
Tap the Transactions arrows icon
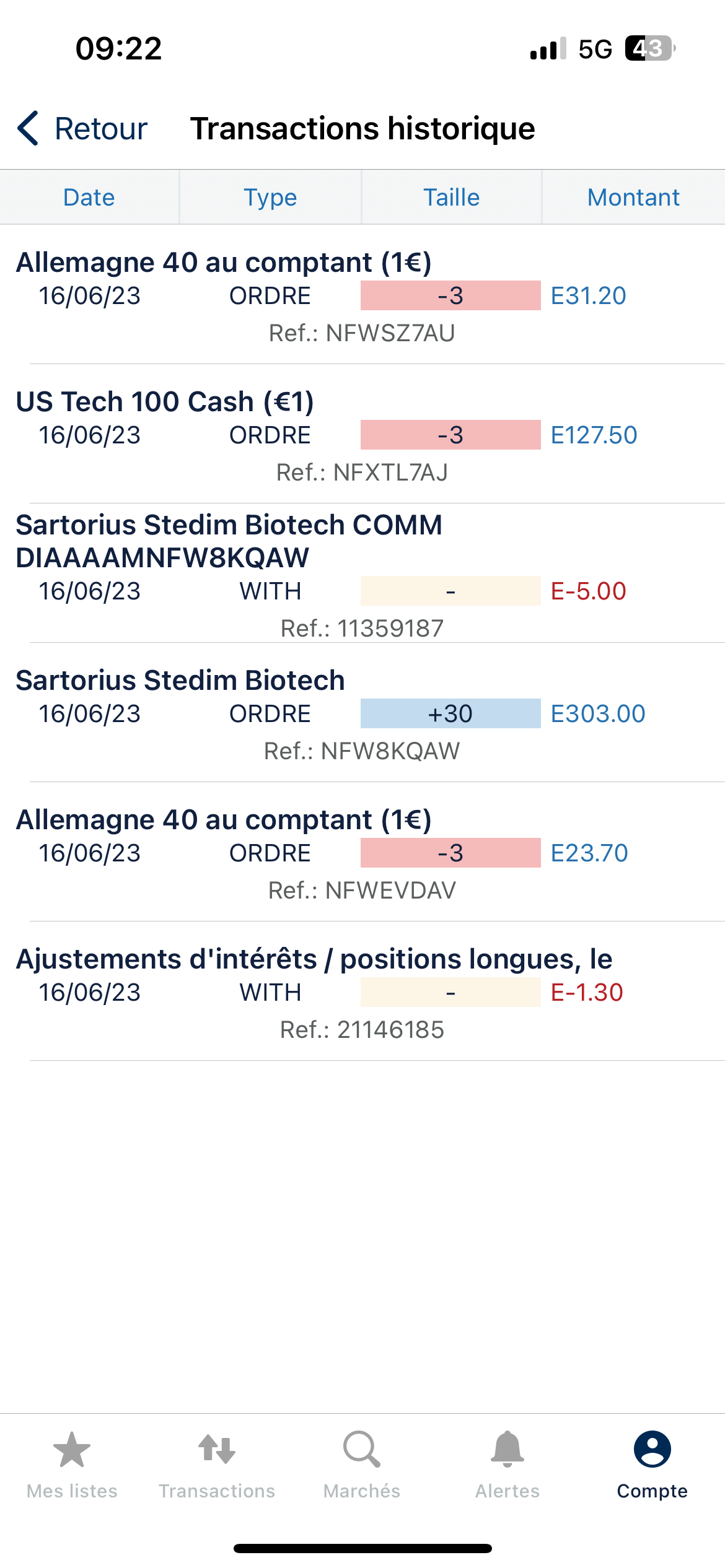(x=216, y=1450)
